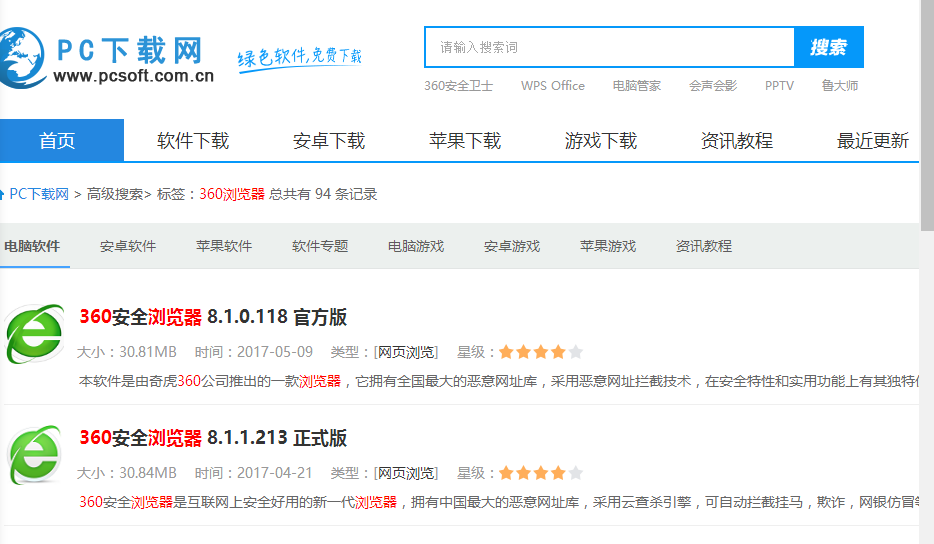Select the 电脑软件 category tab
The image size is (934, 544).
[32, 246]
